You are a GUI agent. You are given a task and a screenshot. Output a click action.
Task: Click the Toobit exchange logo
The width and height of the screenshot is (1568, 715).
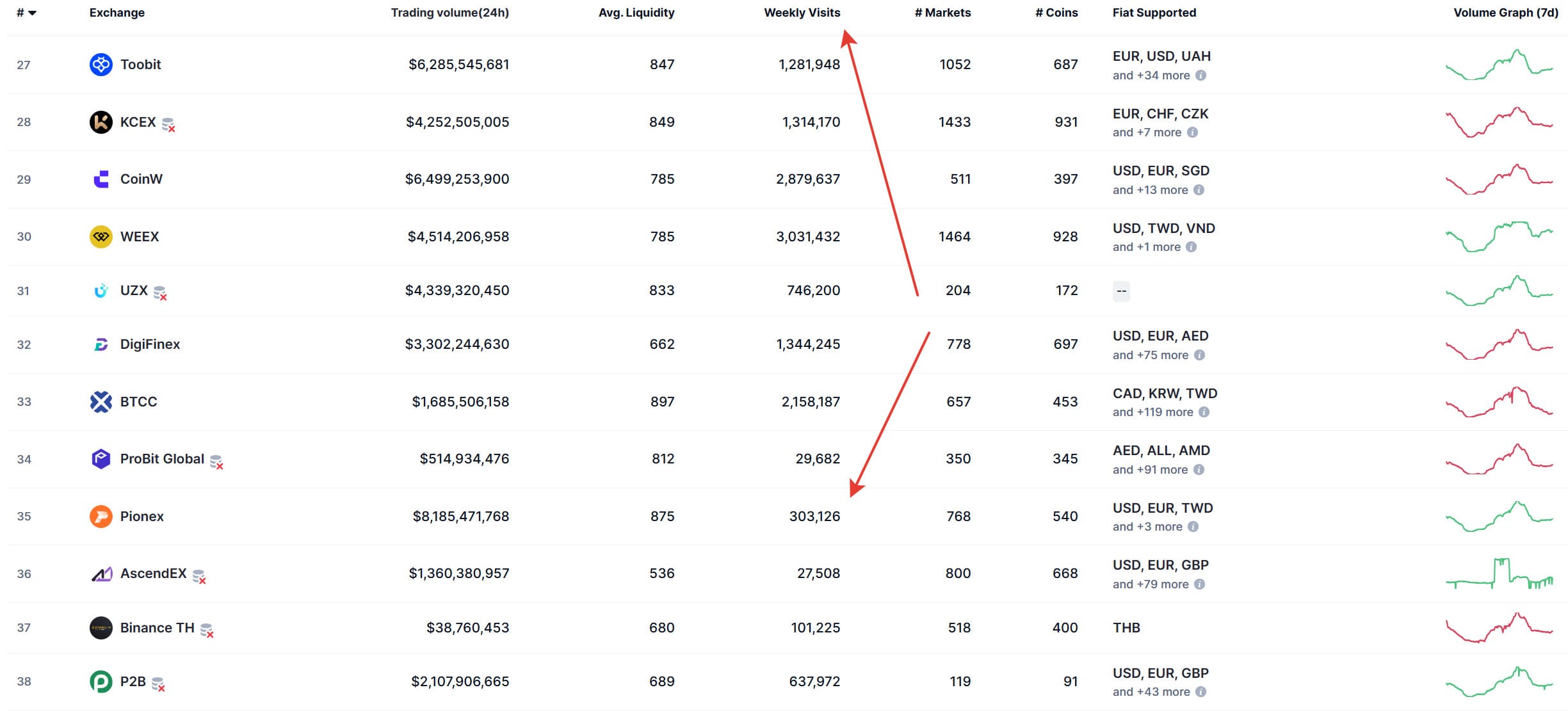click(101, 64)
